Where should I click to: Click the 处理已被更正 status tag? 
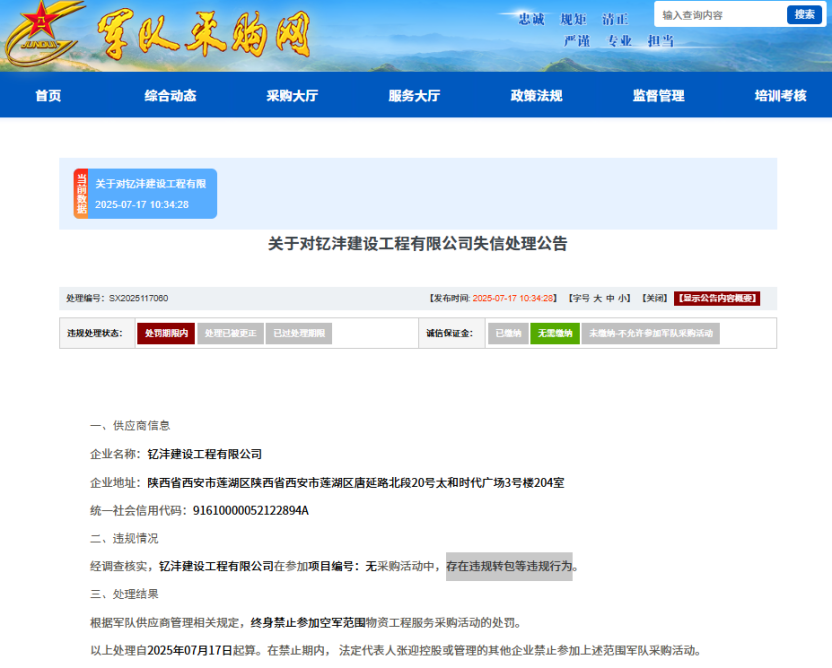coord(230,333)
